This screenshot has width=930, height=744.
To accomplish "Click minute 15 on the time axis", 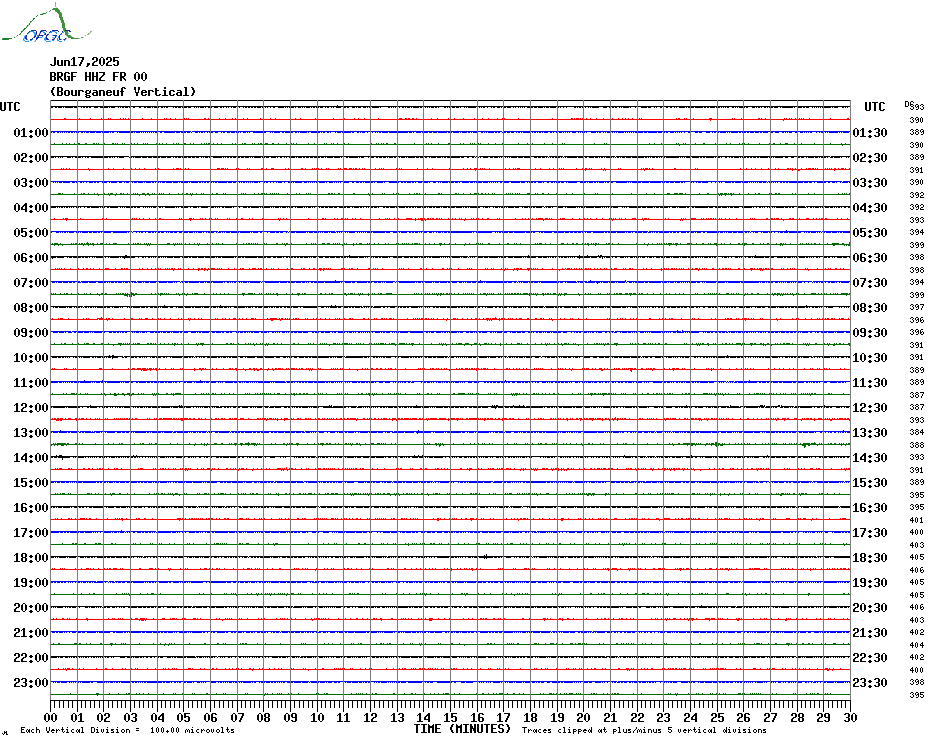I will tap(450, 717).
